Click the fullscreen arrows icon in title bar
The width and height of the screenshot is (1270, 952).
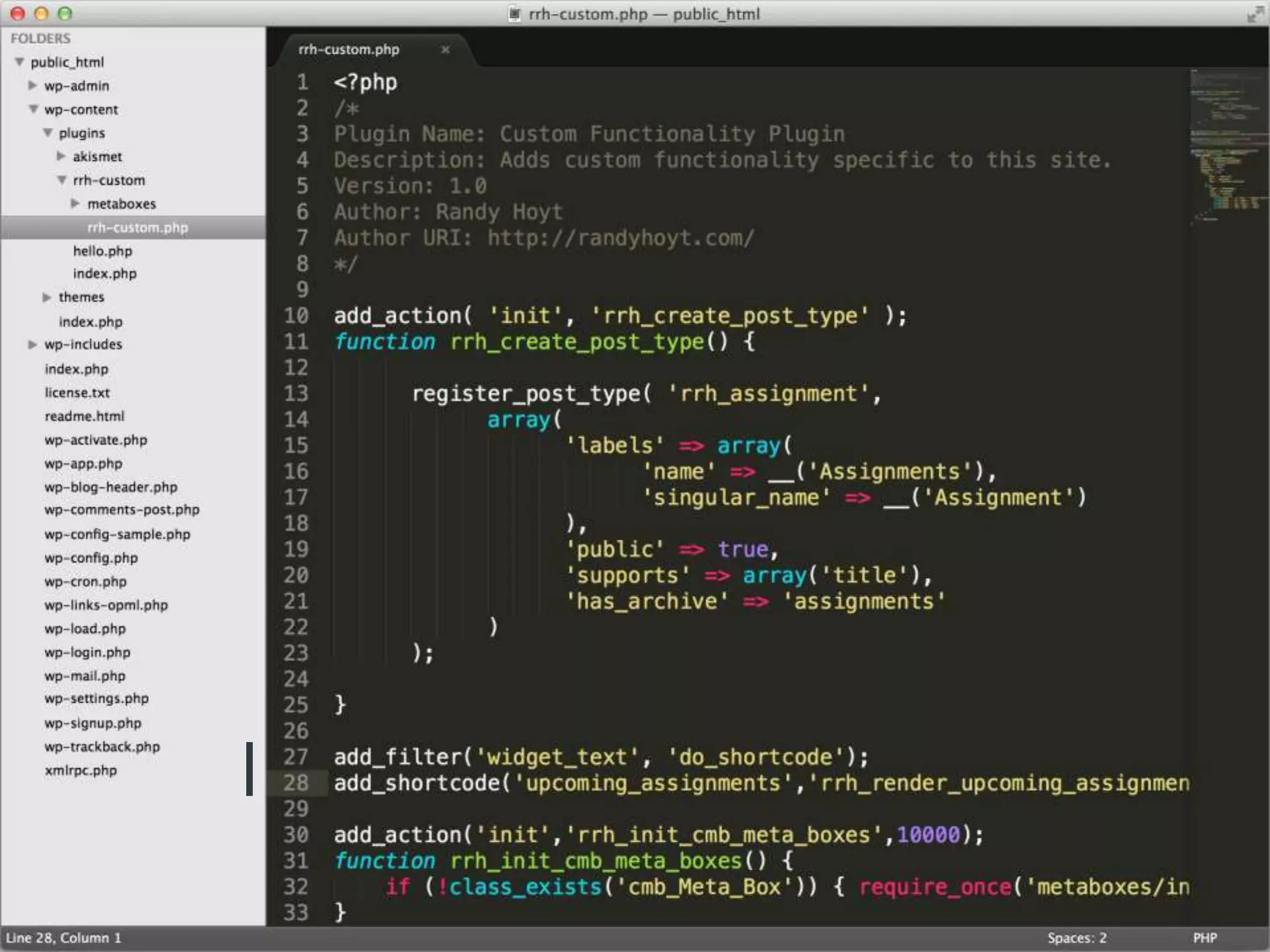[1254, 14]
